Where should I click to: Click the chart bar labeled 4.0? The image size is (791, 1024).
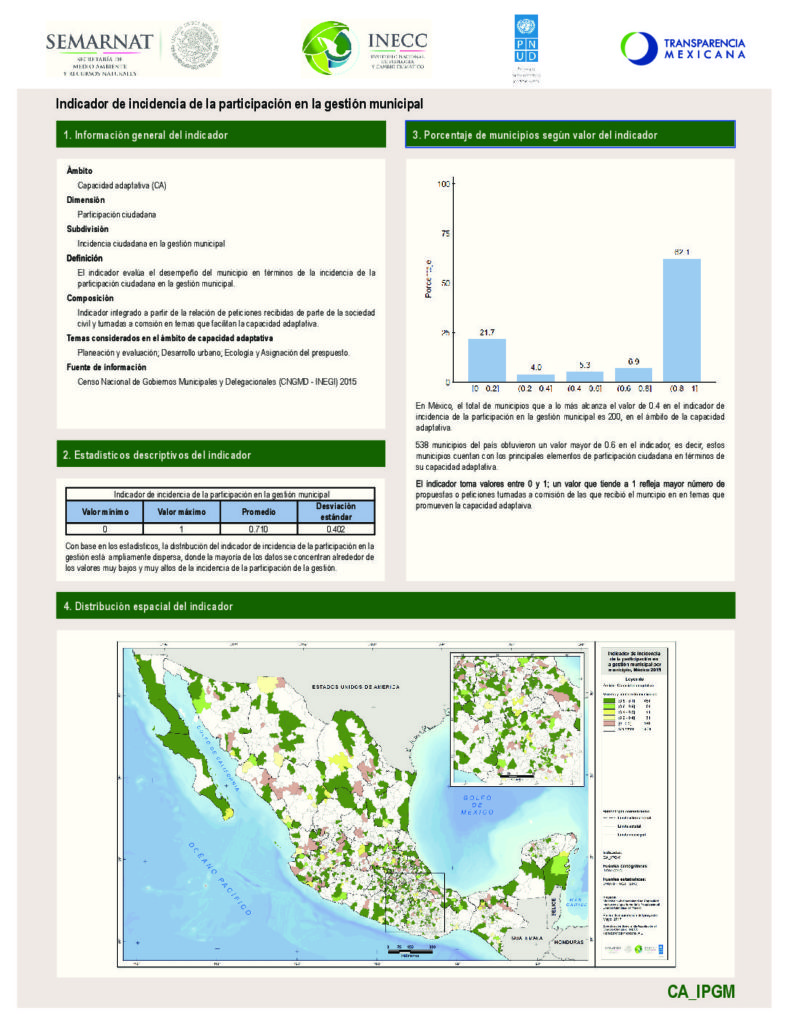[x=536, y=378]
